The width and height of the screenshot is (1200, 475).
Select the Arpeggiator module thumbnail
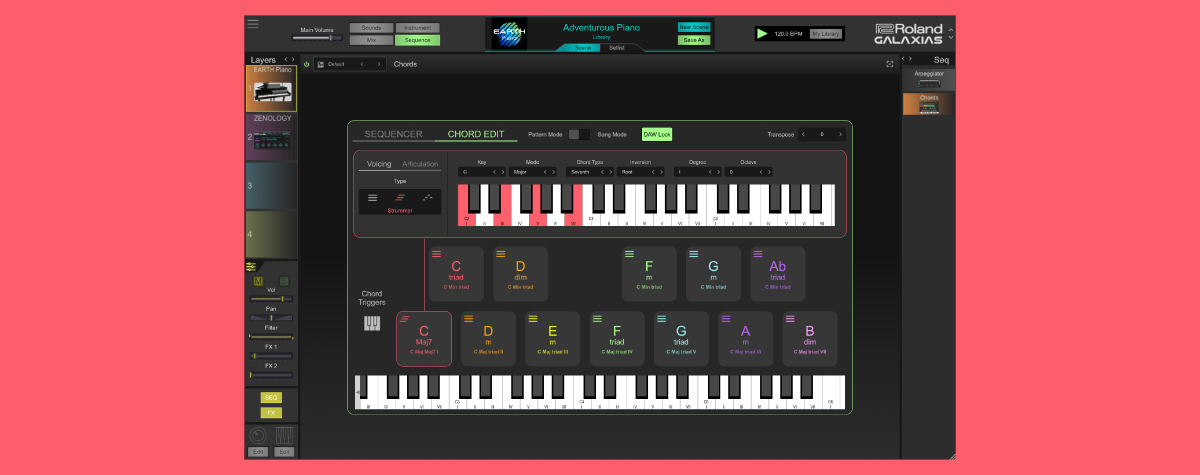[928, 80]
